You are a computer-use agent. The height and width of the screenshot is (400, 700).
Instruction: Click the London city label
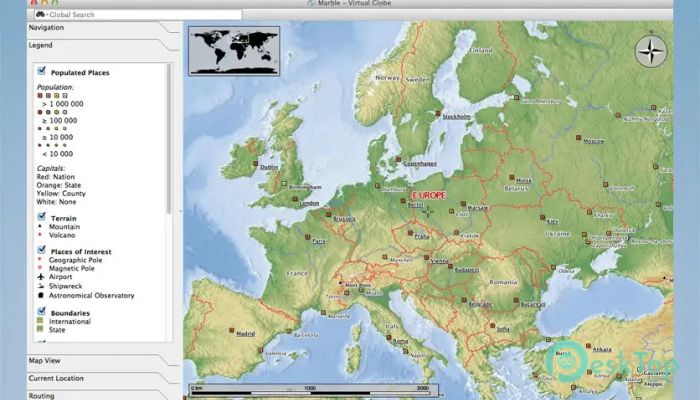(309, 203)
